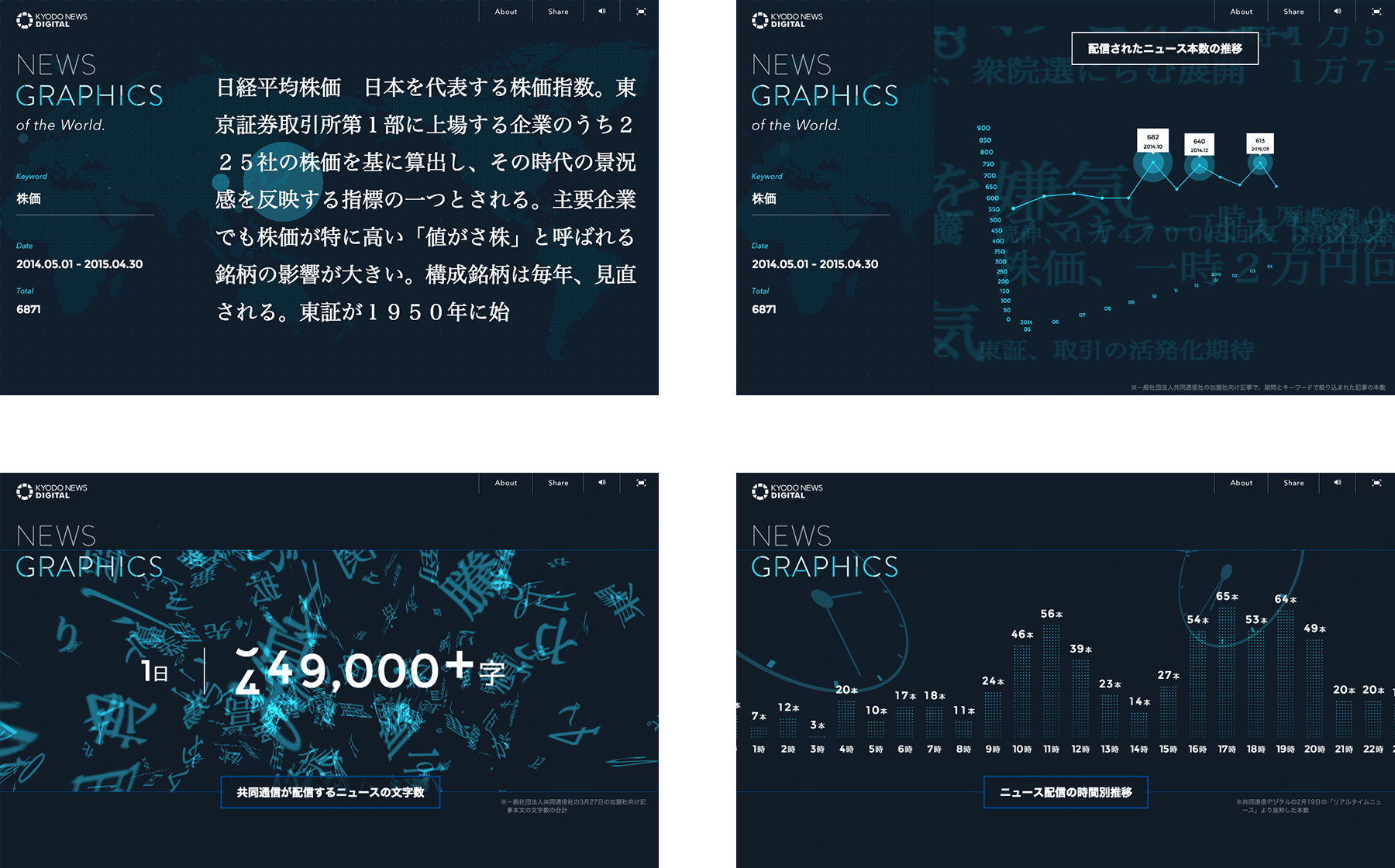Screen dimensions: 1395x868
Task: Enter fullscreen in the line chart panel
Action: 1376,12
